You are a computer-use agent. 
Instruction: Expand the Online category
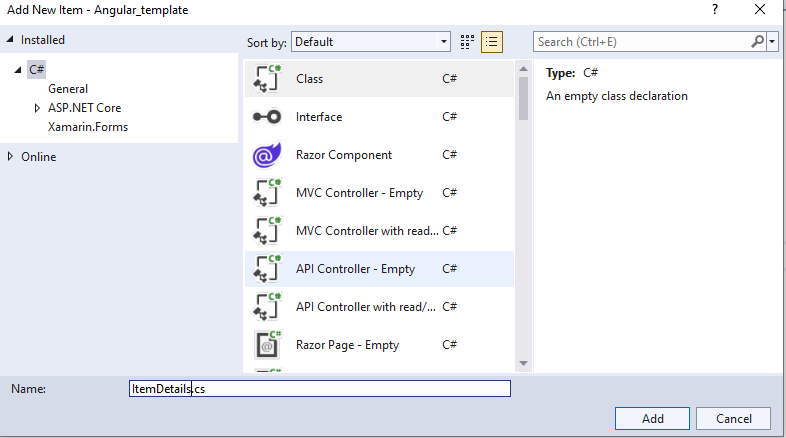point(11,157)
